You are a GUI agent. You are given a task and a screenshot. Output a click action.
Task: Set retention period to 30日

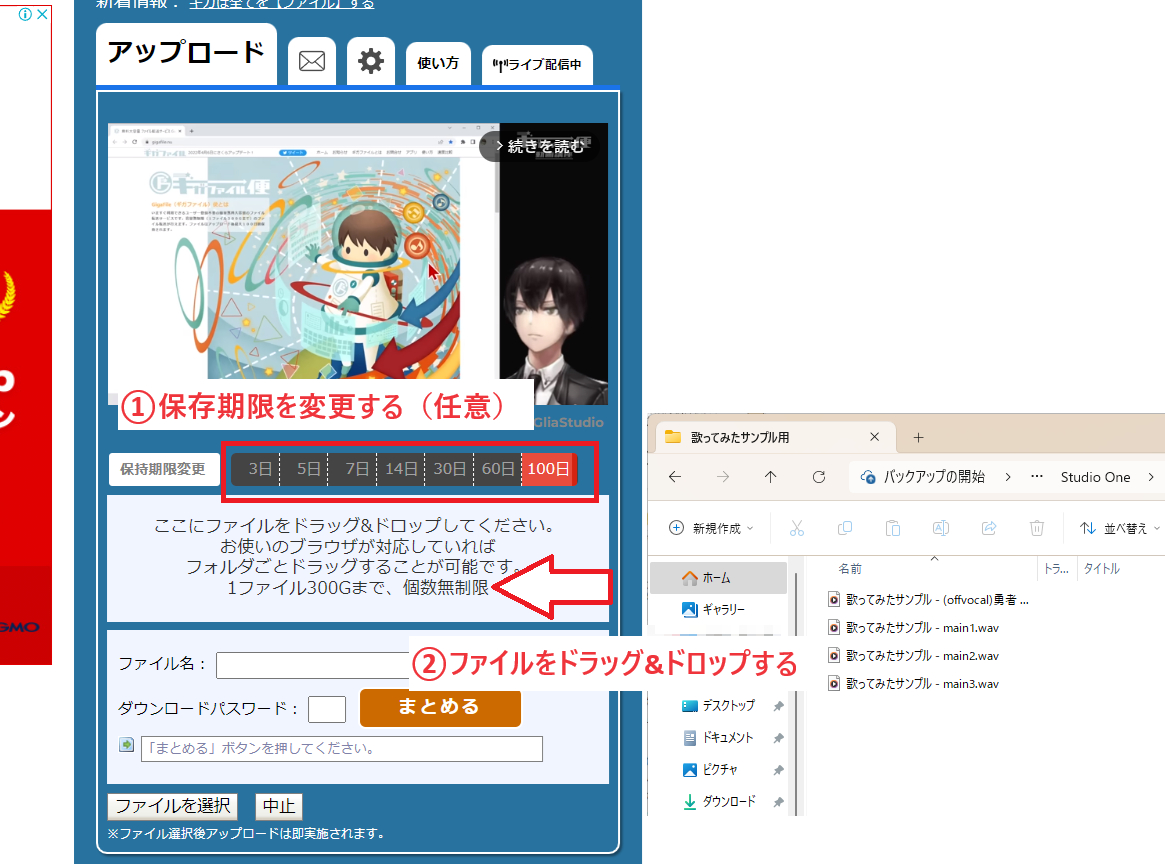coord(450,469)
